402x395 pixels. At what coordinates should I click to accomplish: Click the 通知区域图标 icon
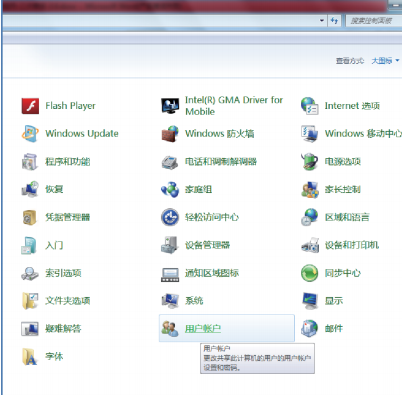[x=170, y=274]
